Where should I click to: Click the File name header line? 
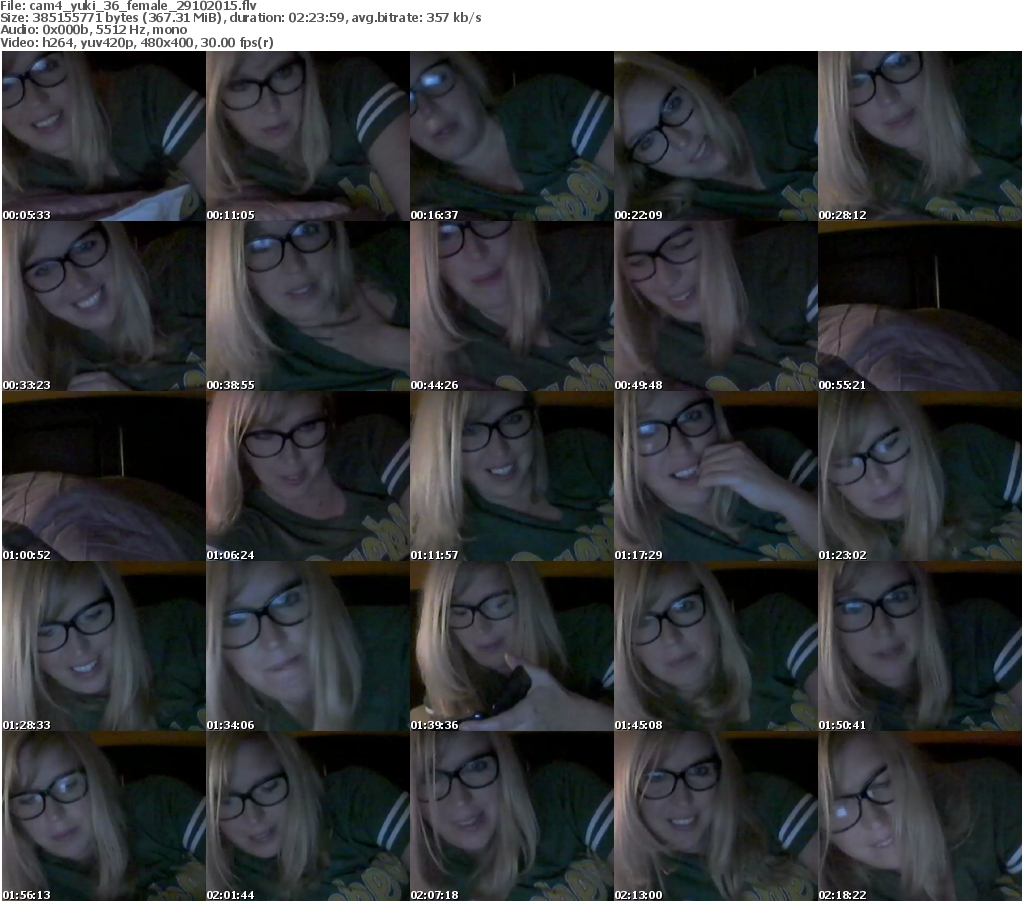(x=129, y=6)
